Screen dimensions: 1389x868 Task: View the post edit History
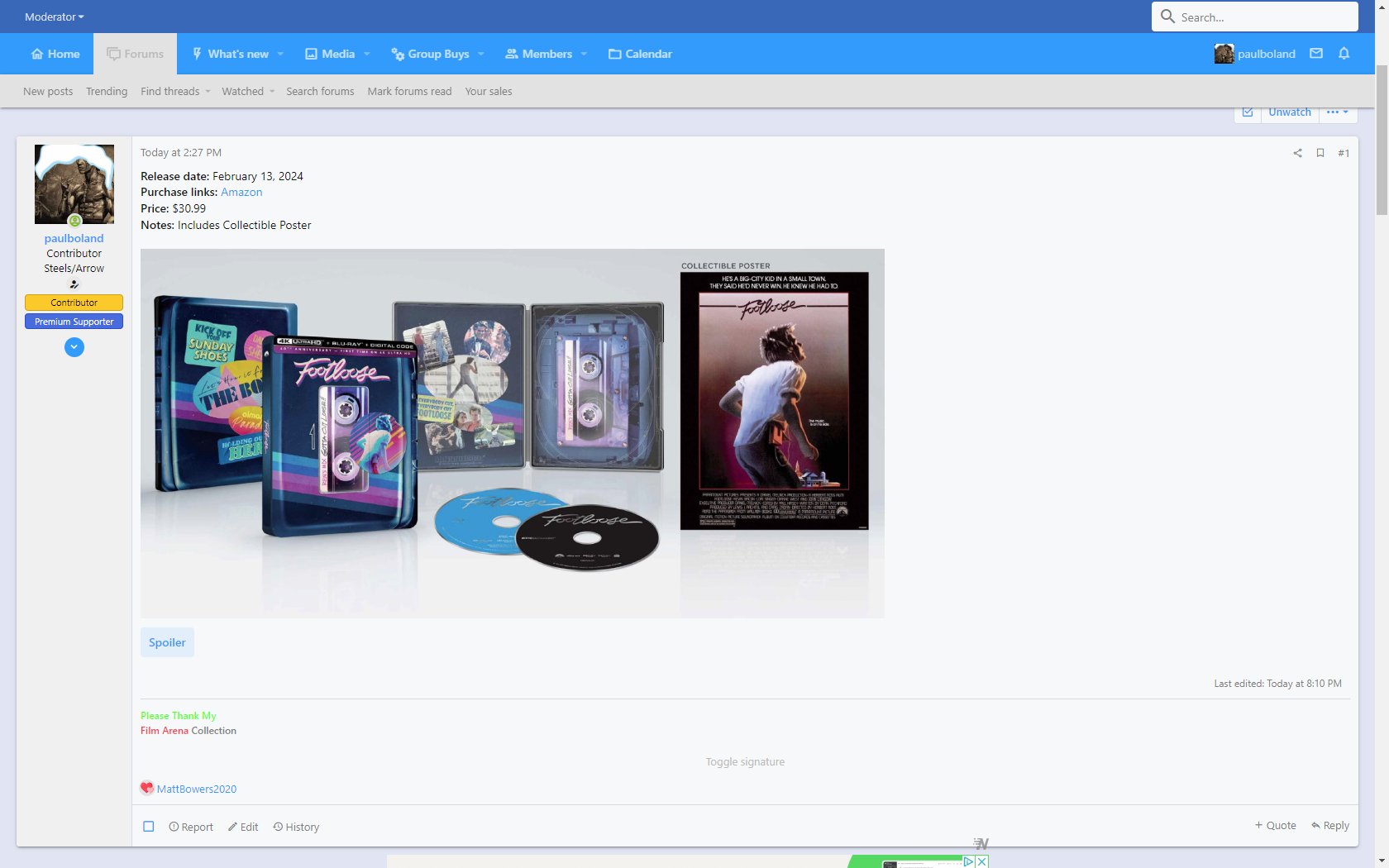click(296, 827)
